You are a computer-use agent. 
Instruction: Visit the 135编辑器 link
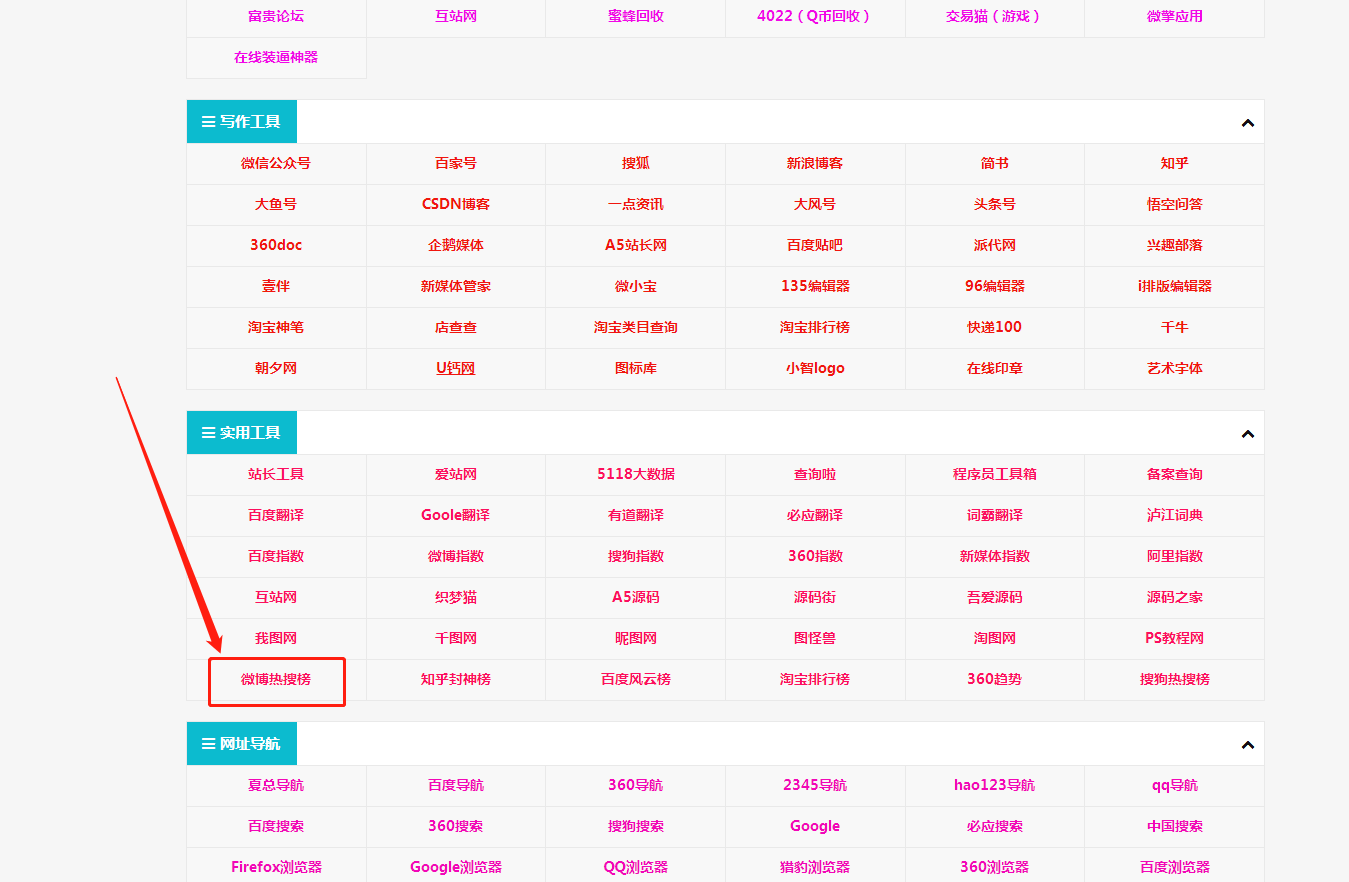pos(815,286)
